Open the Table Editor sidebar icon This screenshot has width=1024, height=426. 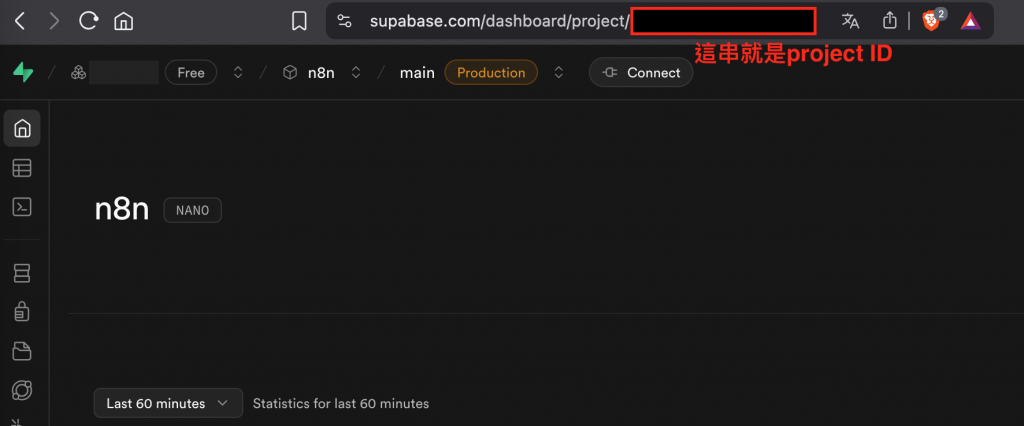point(22,169)
